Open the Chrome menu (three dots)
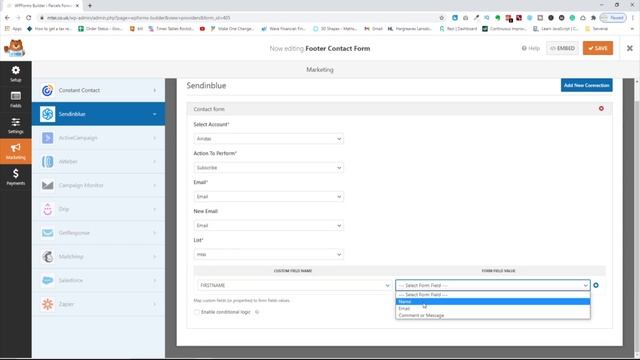Viewport: 640px width, 360px height. (x=633, y=18)
